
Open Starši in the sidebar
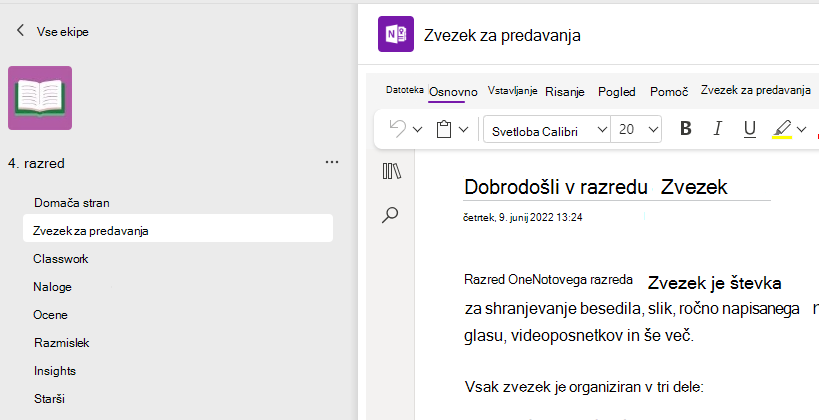pyautogui.click(x=49, y=399)
